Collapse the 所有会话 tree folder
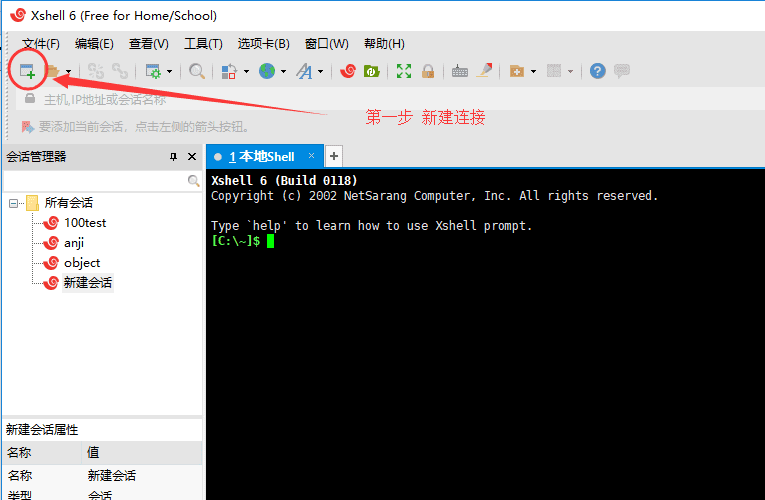This screenshot has height=500, width=765. coord(14,203)
